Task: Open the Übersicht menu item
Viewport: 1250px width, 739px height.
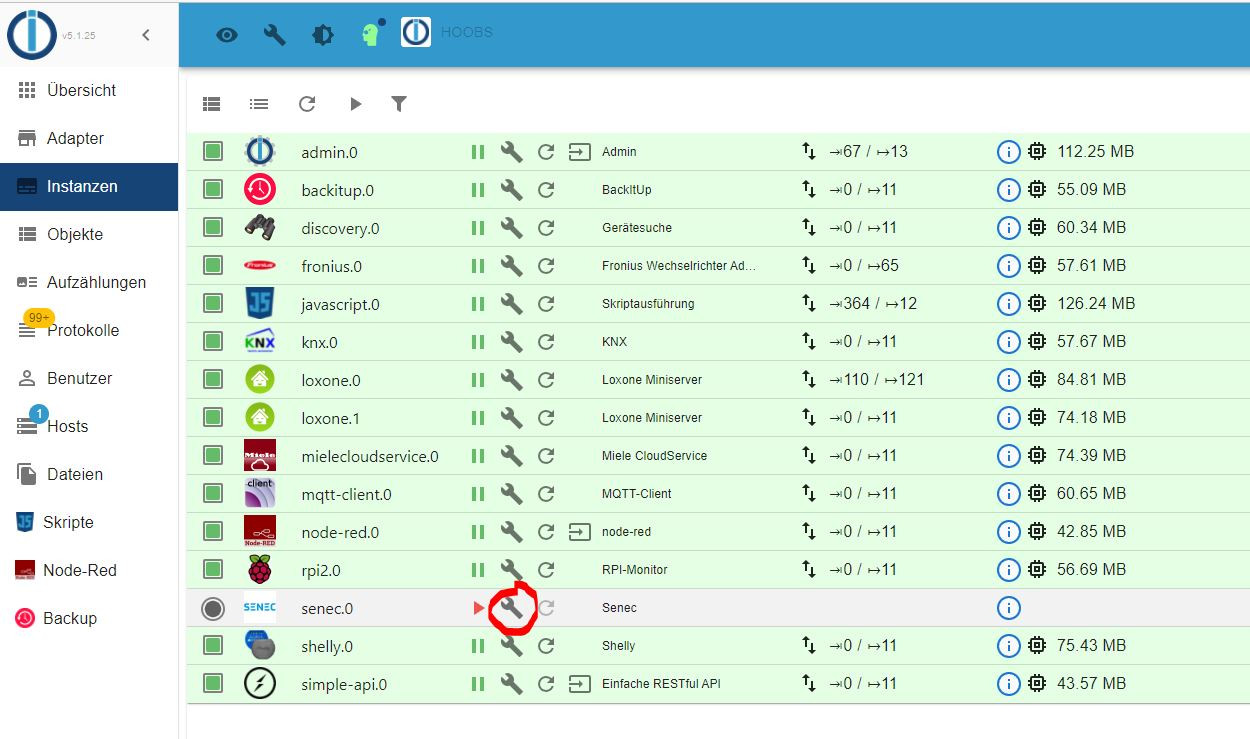Action: [89, 90]
